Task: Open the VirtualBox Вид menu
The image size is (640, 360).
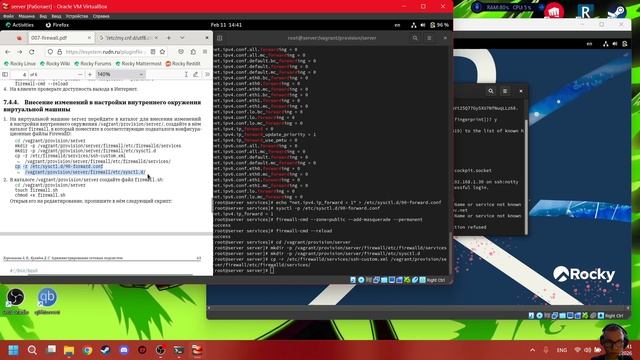Action: pyautogui.click(x=43, y=16)
